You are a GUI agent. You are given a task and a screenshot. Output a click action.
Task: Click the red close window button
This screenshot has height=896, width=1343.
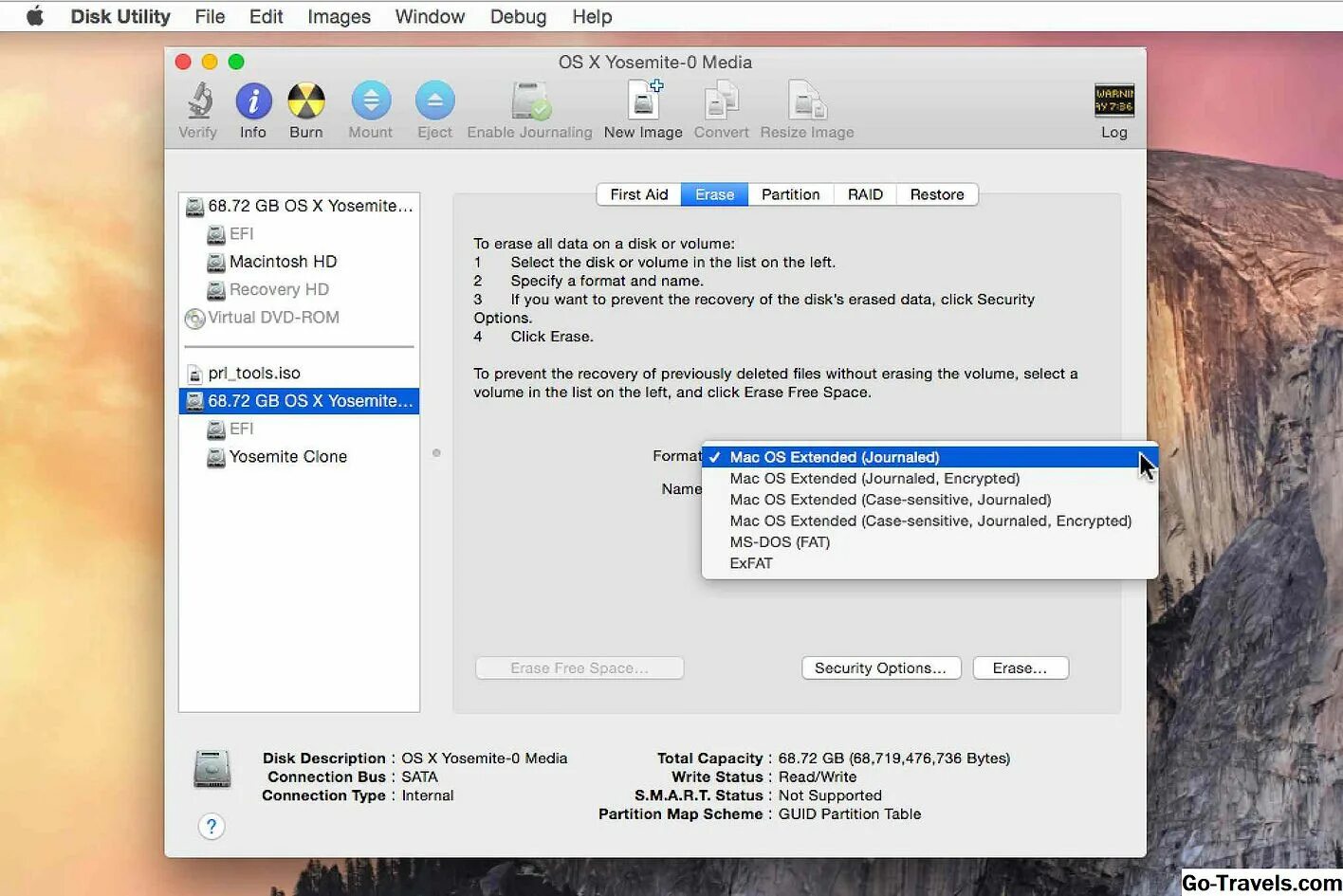[183, 62]
